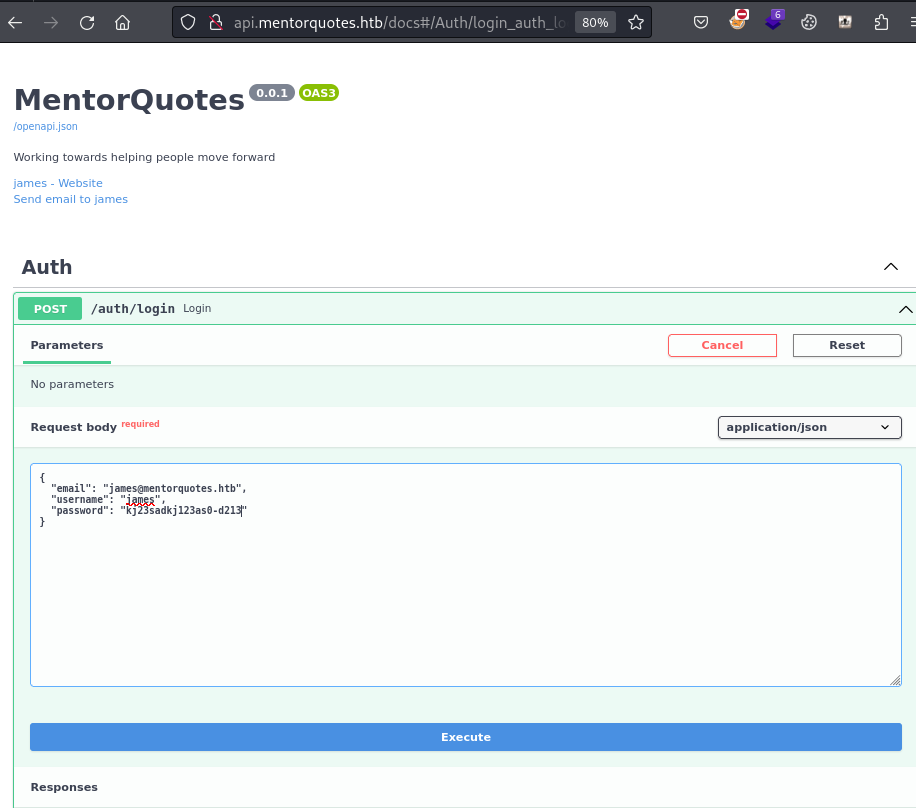Reset zoom via the 80% indicator

pyautogui.click(x=595, y=22)
